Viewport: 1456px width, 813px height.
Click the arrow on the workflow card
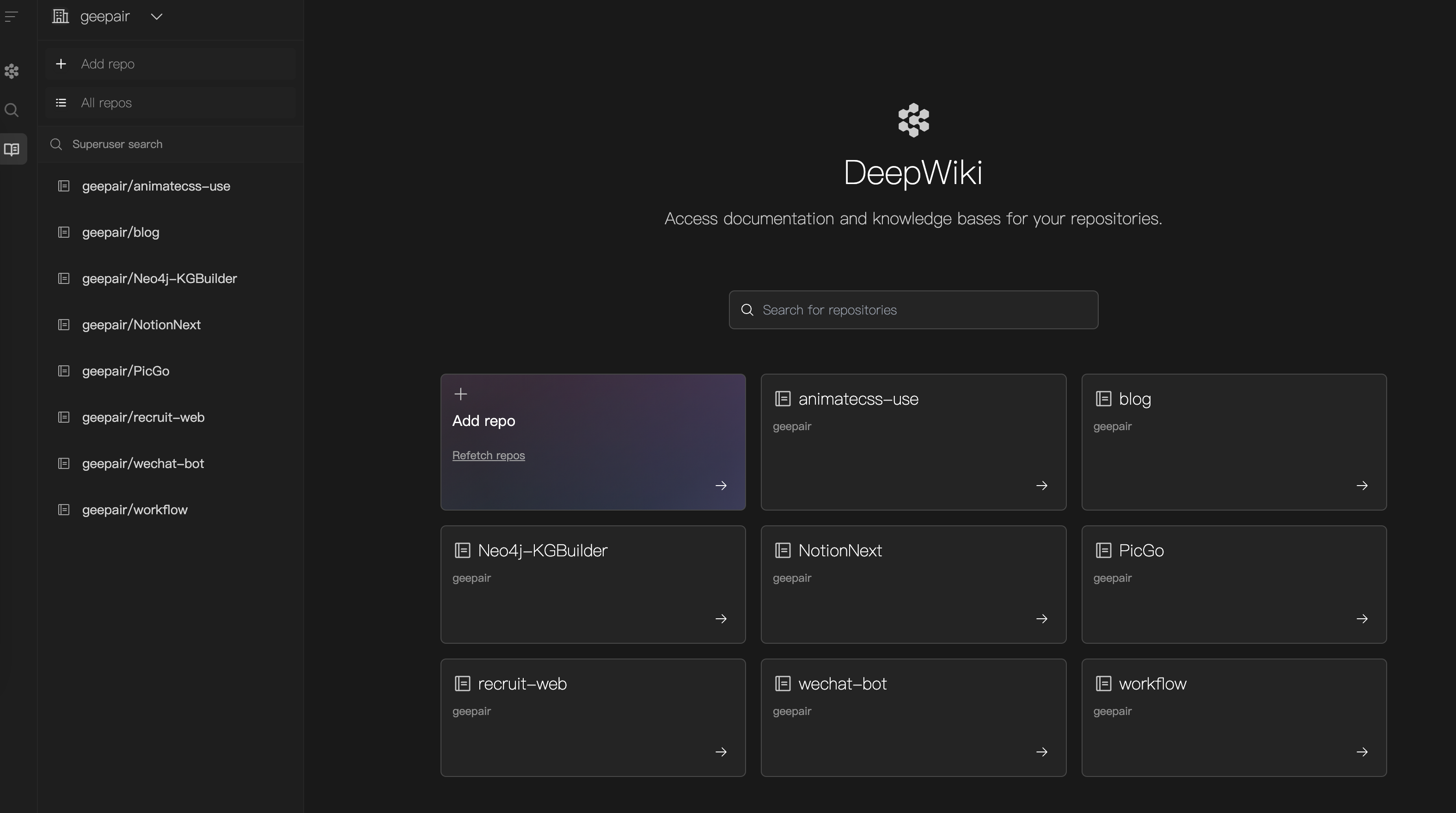tap(1362, 752)
